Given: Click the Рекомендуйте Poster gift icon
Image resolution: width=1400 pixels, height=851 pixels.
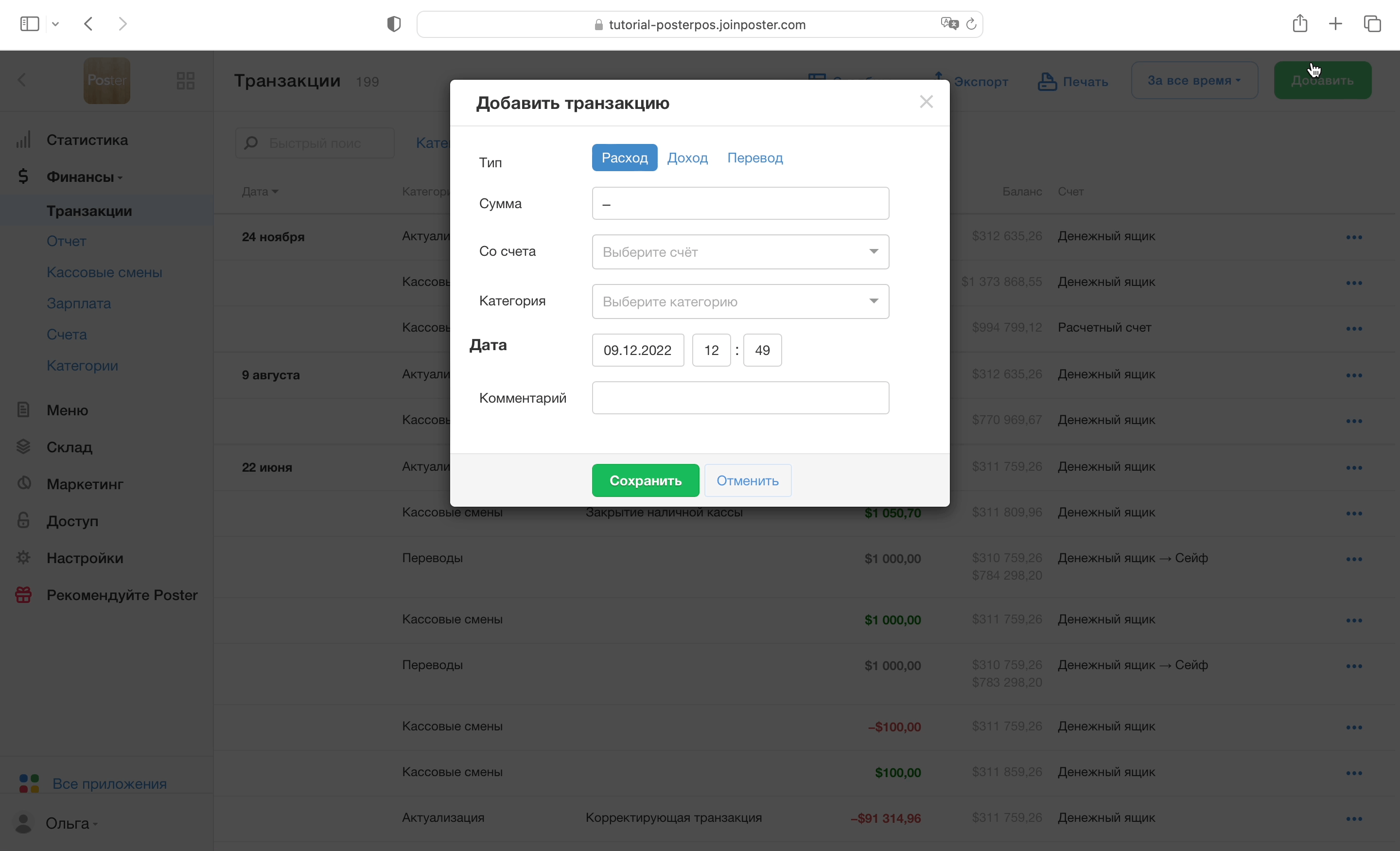Looking at the screenshot, I should tap(23, 595).
